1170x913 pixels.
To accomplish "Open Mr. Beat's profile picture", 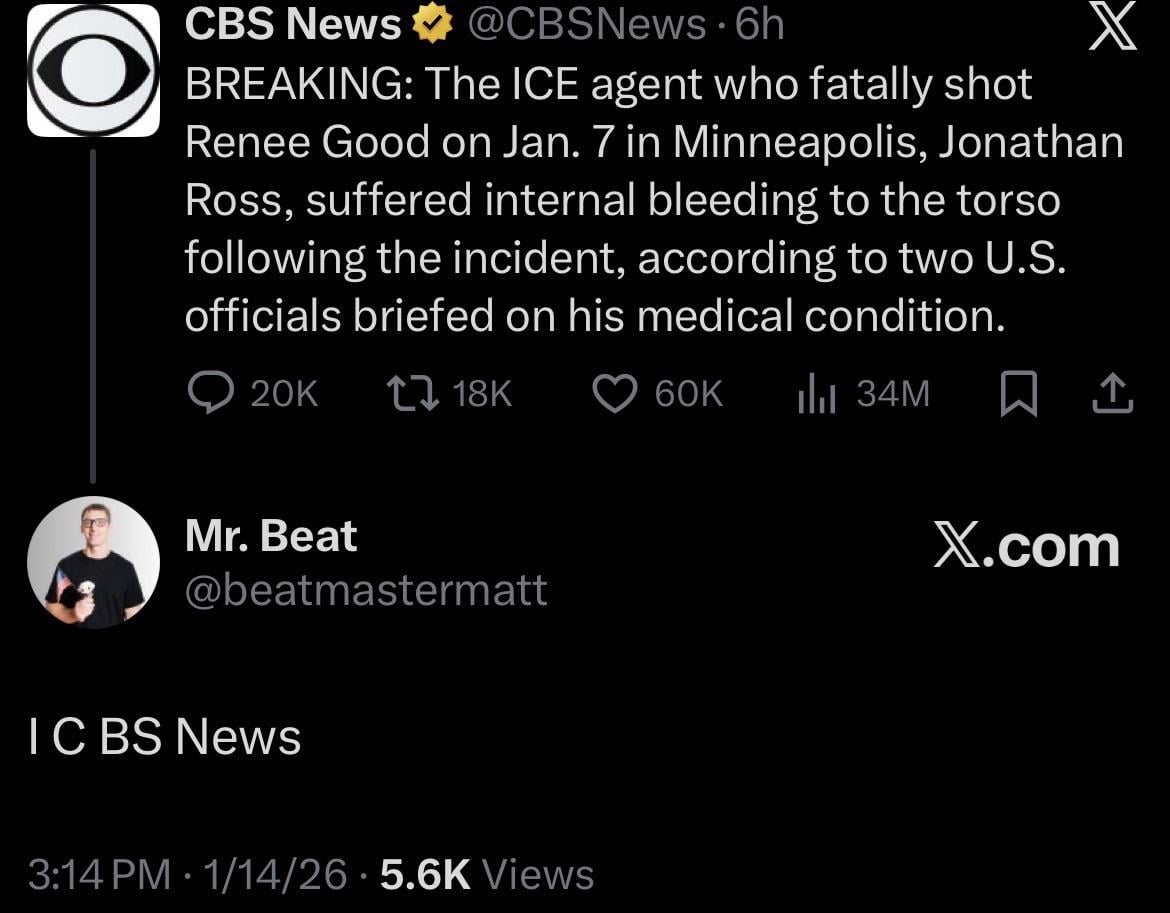I will [x=93, y=562].
